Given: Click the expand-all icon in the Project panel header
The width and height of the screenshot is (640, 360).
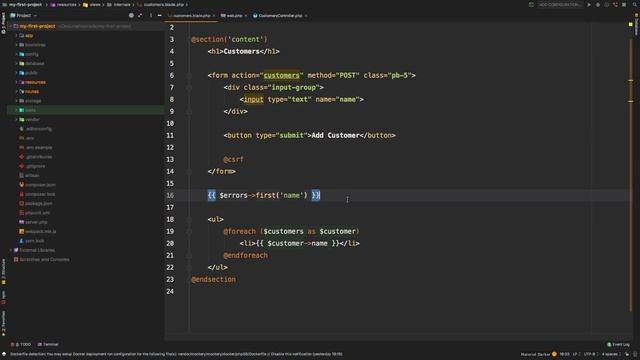Looking at the screenshot, I should (140, 16).
